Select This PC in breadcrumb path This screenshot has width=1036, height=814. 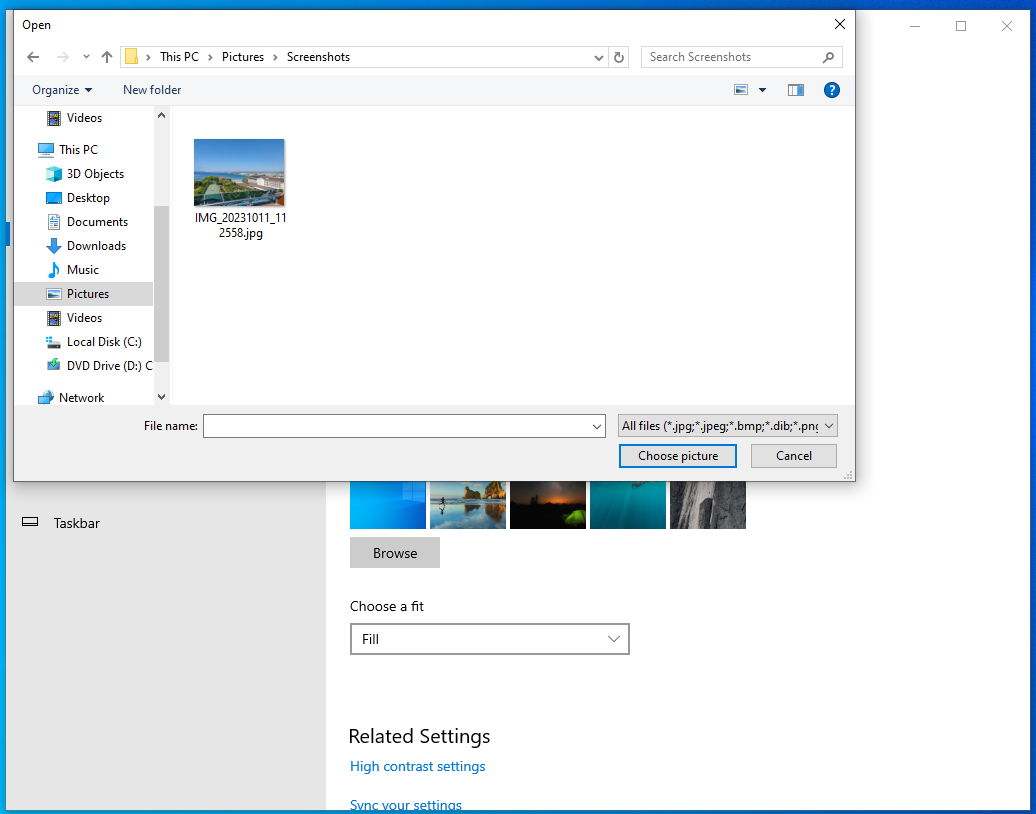[x=179, y=57]
